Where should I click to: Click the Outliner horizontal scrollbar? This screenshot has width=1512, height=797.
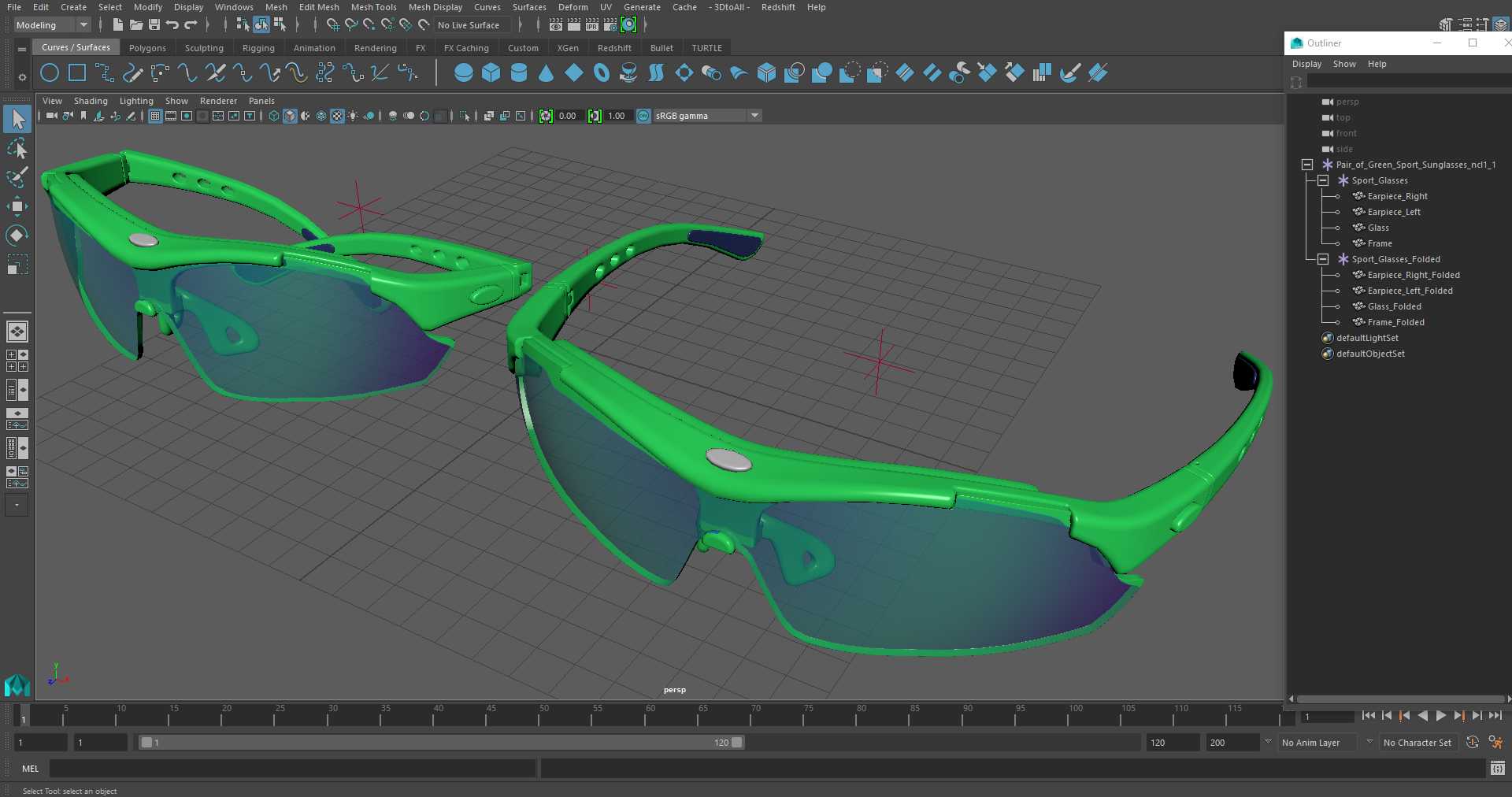[1400, 699]
